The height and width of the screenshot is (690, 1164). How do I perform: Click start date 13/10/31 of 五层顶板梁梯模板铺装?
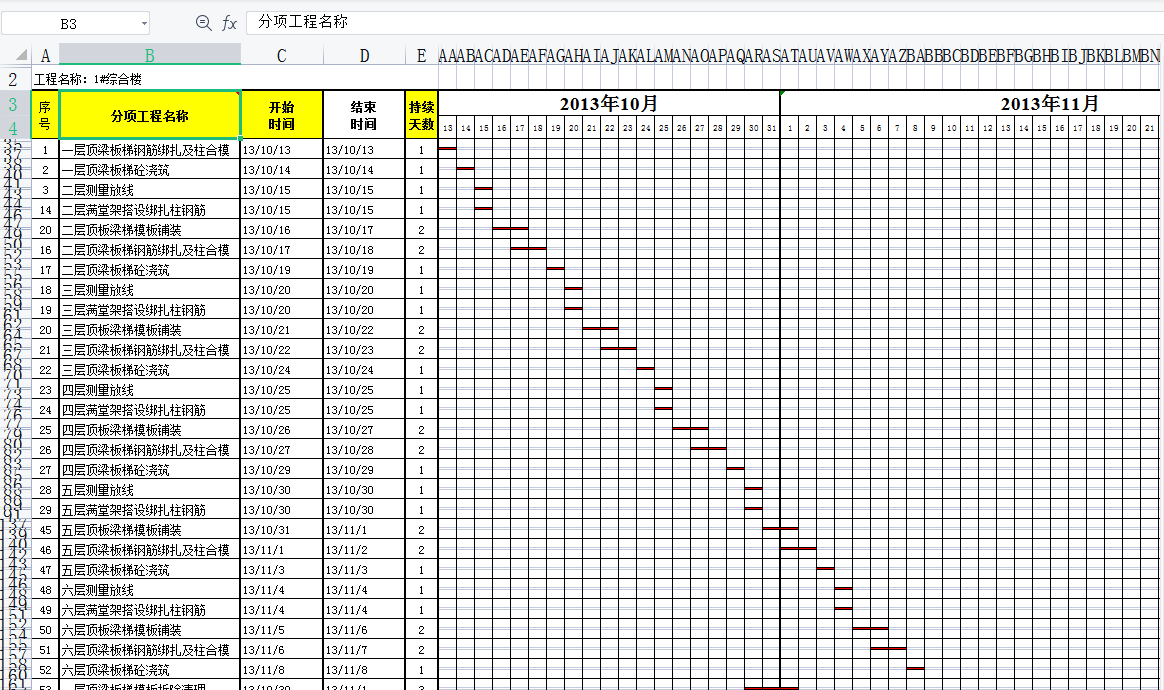click(x=282, y=530)
